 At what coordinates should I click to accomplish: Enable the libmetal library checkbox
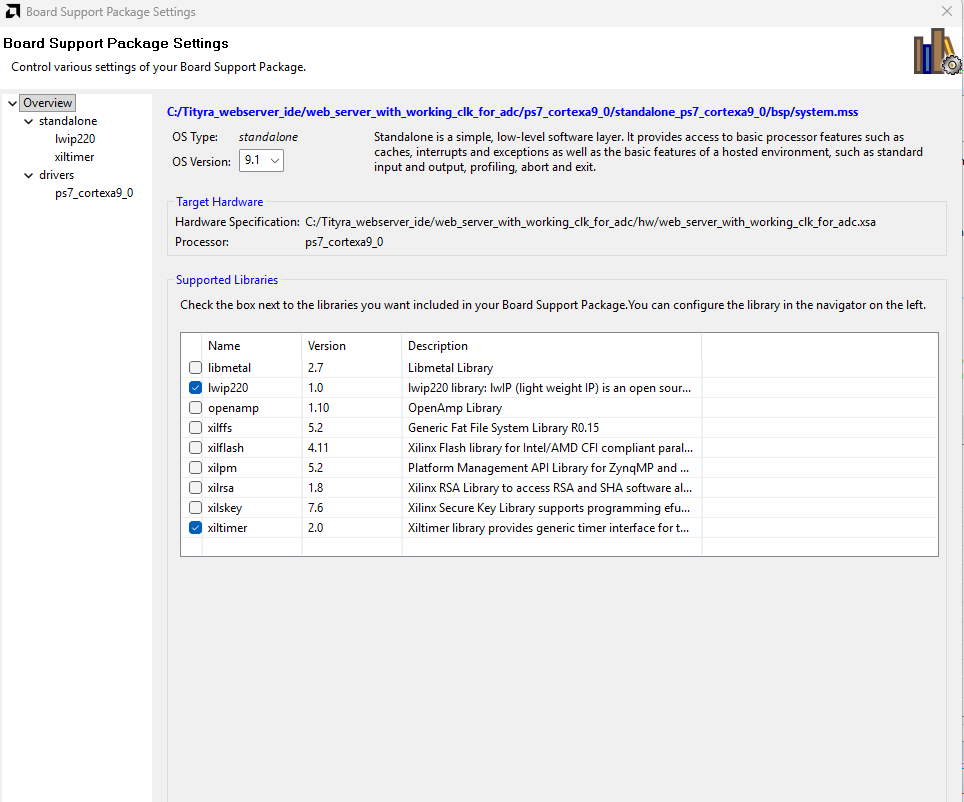196,368
